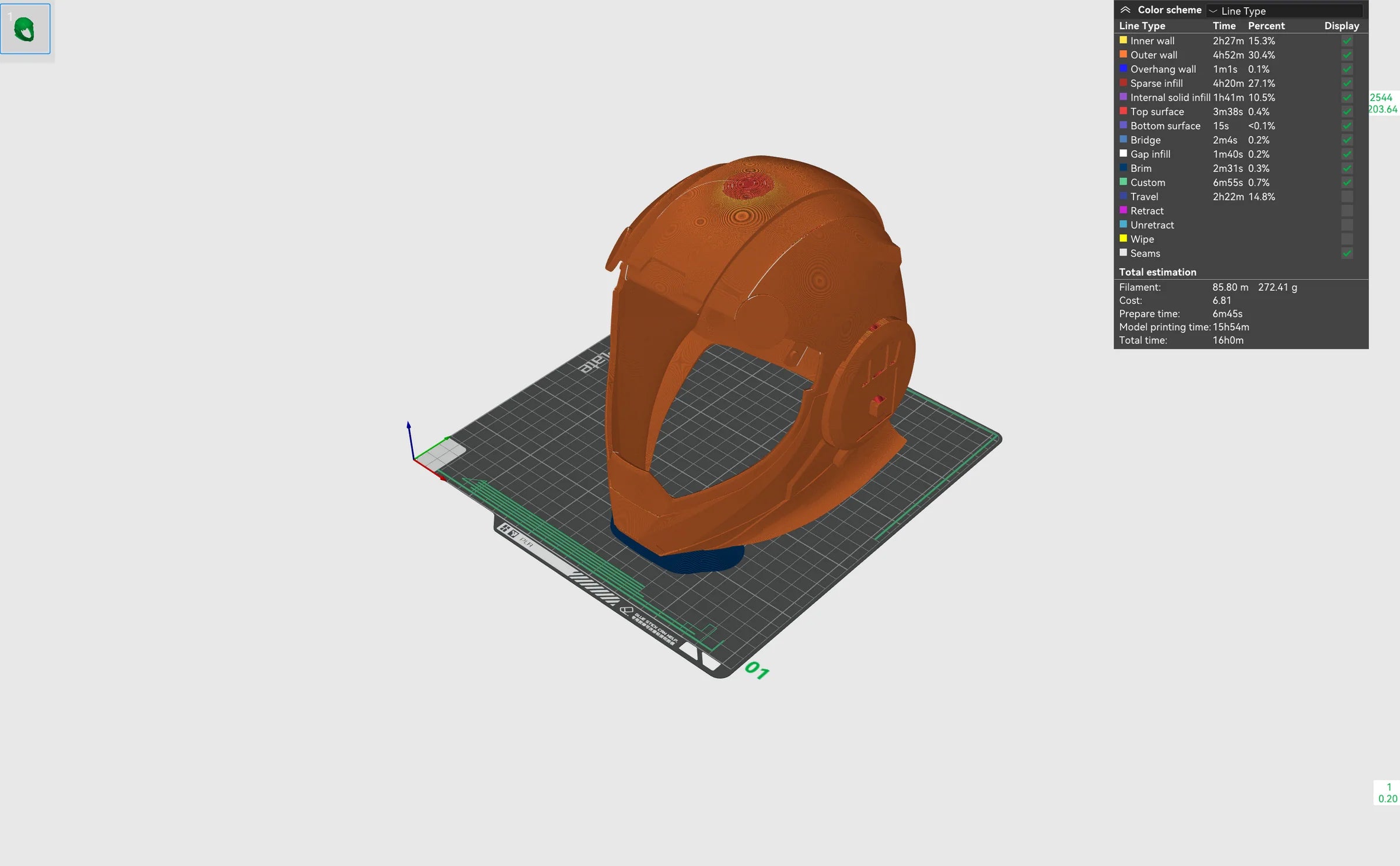This screenshot has width=1400, height=866.
Task: Click the Sparse infill color swatch
Action: click(1123, 83)
